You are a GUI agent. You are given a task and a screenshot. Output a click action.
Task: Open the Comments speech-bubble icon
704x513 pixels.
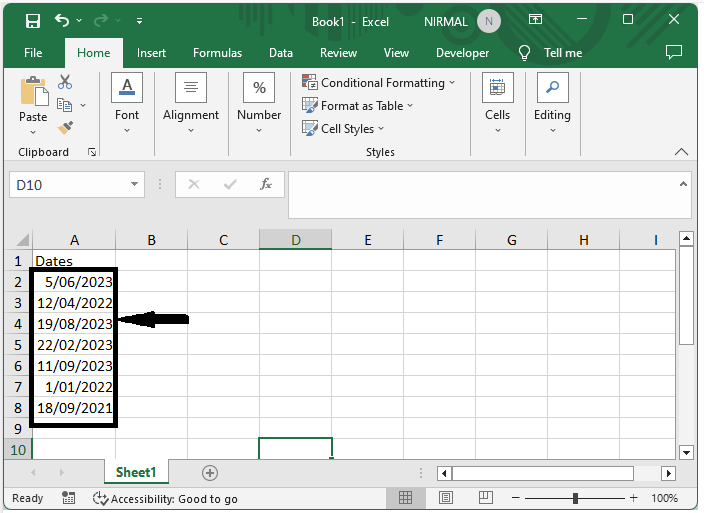[x=673, y=52]
